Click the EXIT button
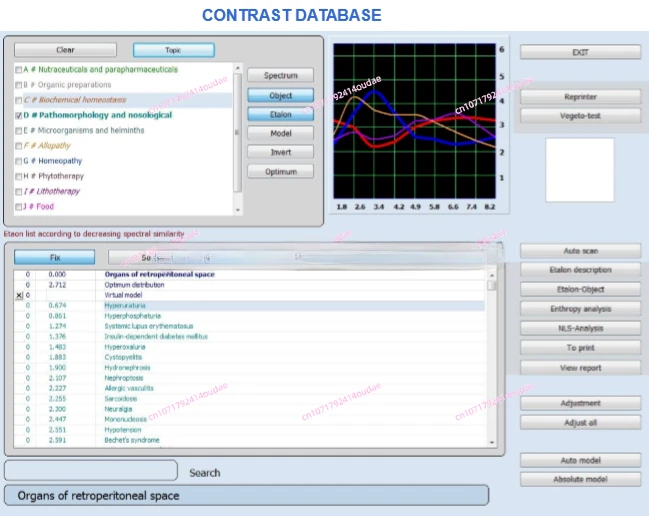The height and width of the screenshot is (516, 649). click(580, 52)
